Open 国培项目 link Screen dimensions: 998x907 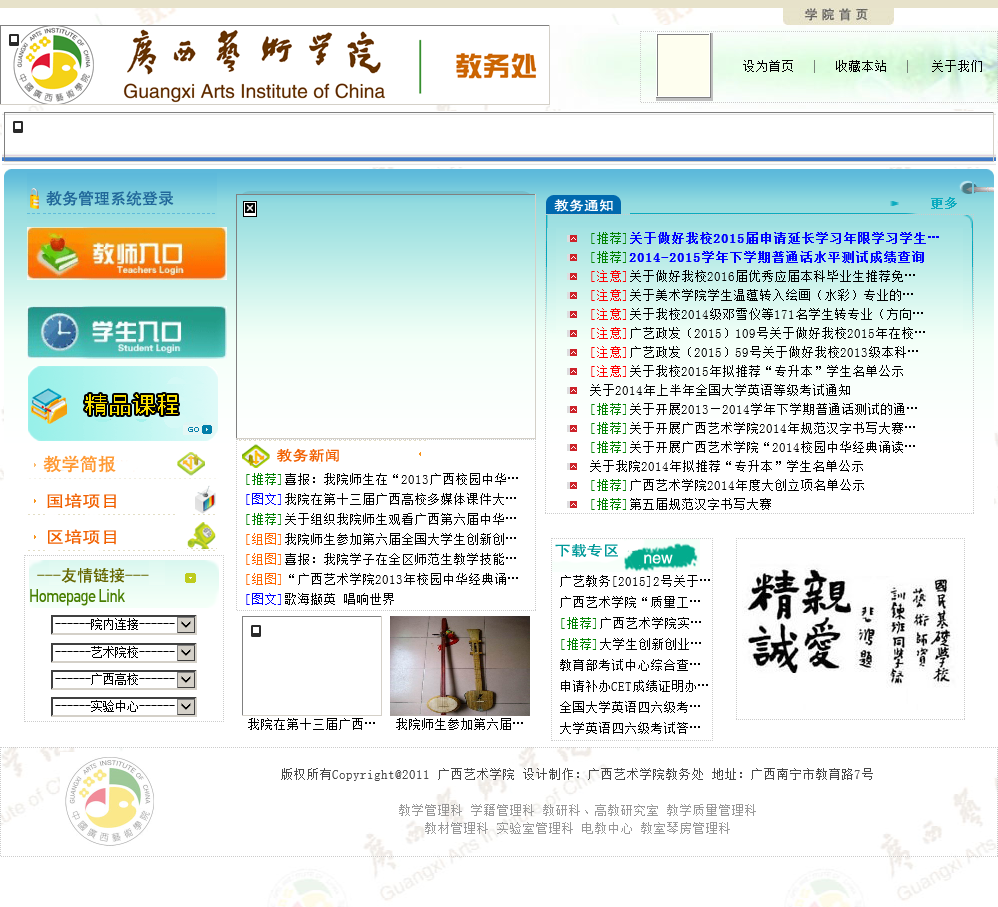tap(82, 501)
